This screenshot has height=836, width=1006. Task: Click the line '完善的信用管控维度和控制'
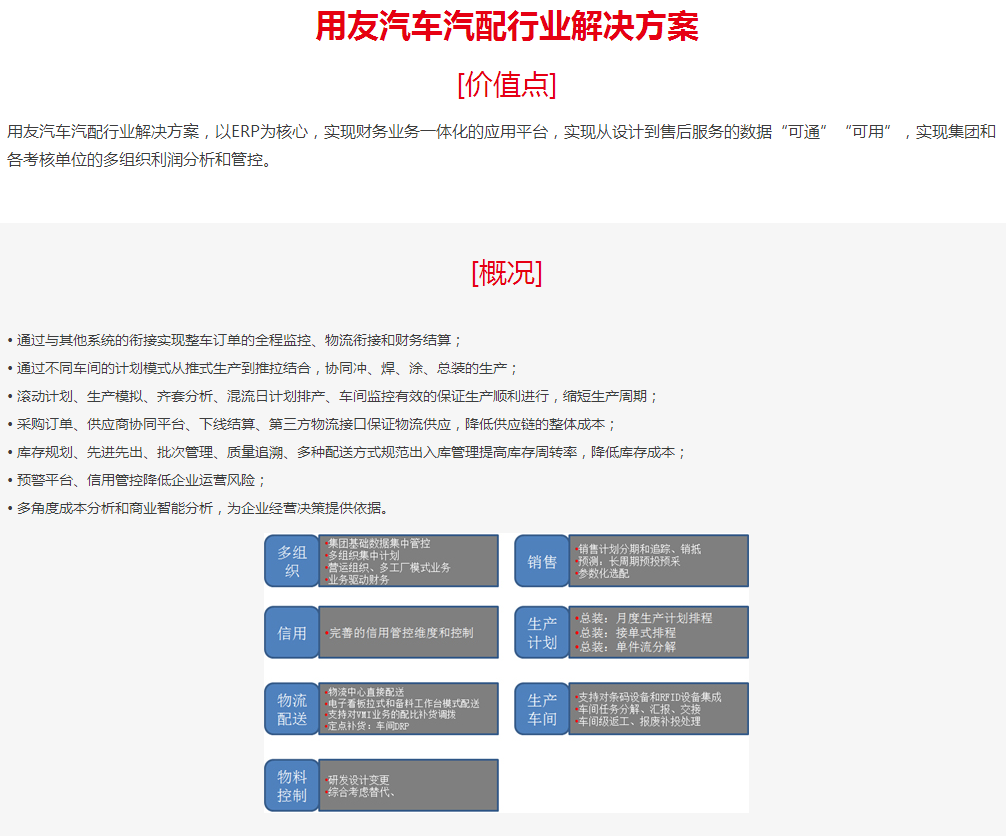(x=399, y=633)
